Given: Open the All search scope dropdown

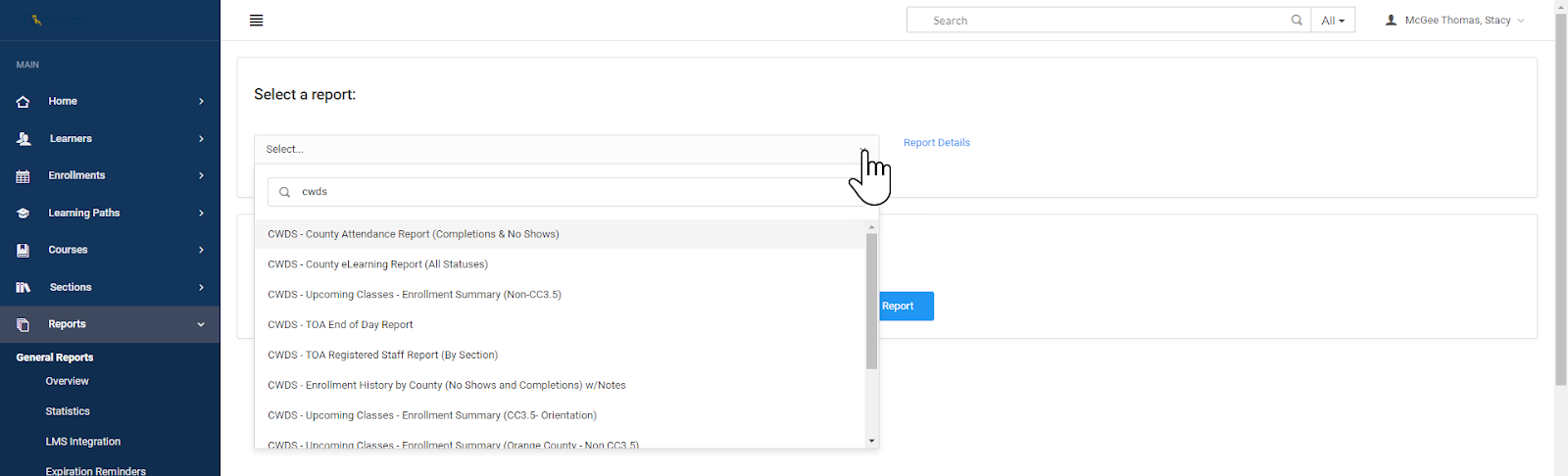Looking at the screenshot, I should (1333, 21).
